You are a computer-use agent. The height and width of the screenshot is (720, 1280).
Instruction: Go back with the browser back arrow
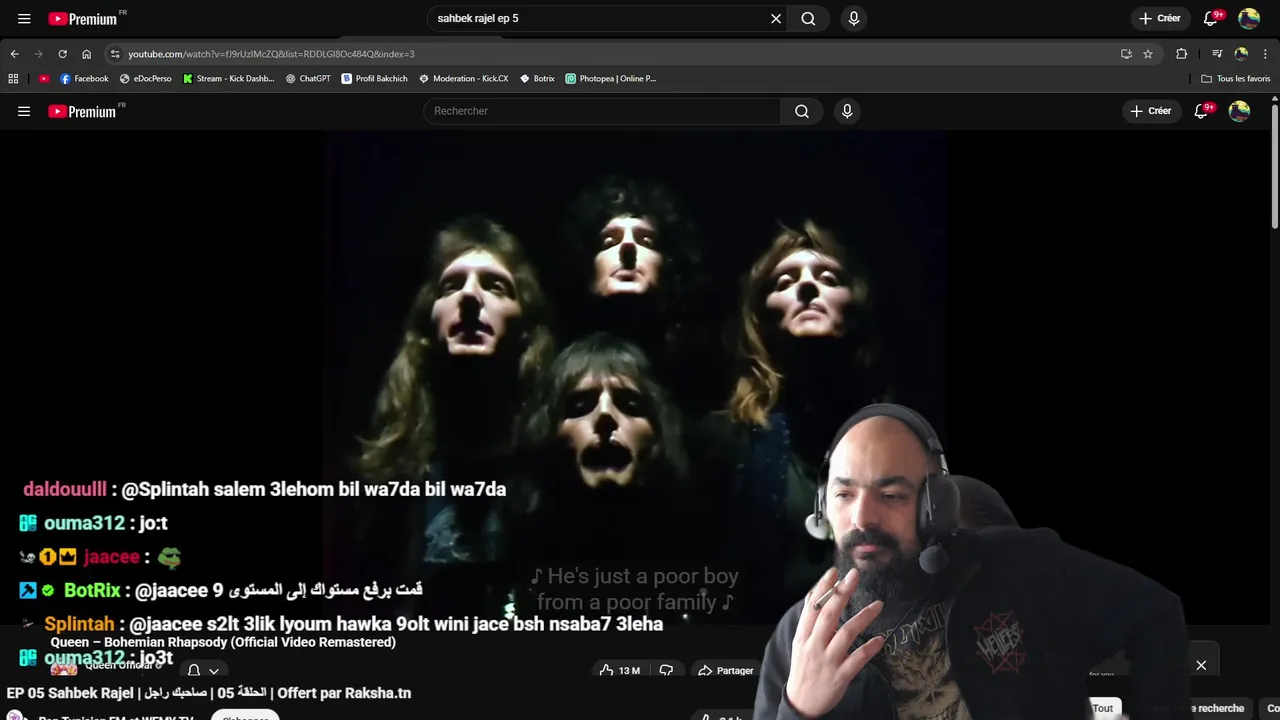[x=14, y=54]
